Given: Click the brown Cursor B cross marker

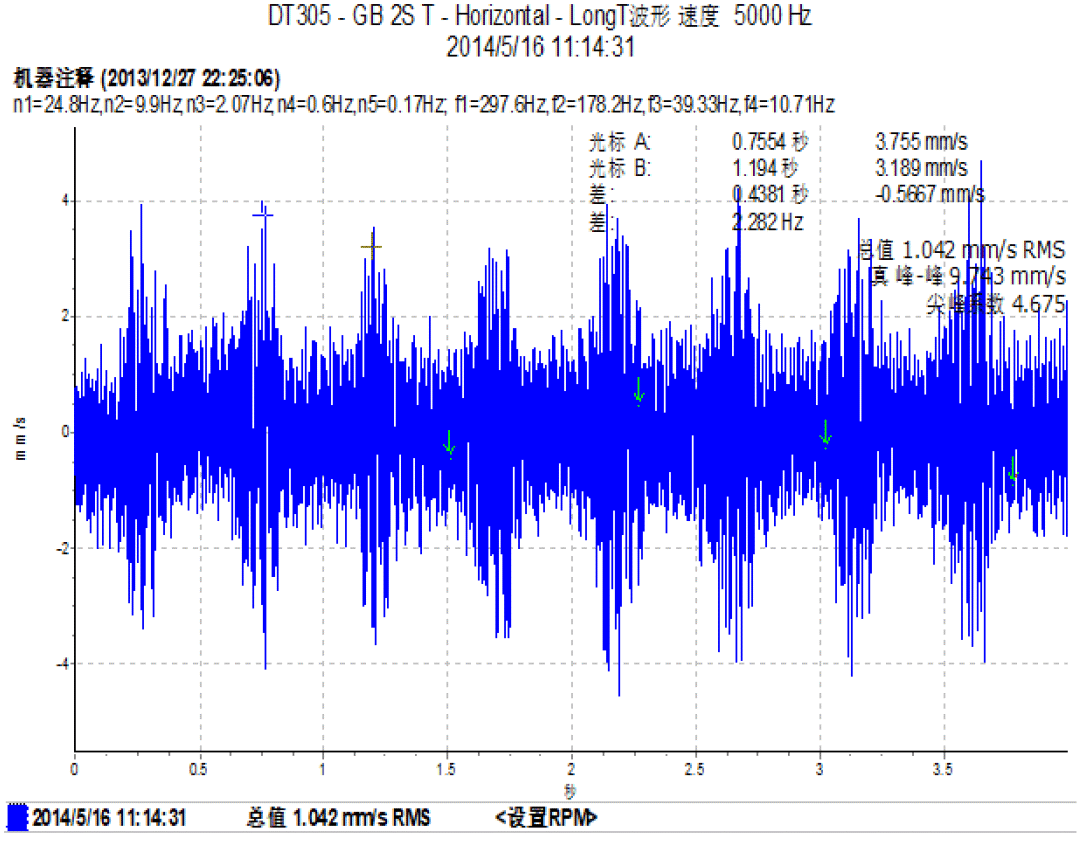Looking at the screenshot, I should click(372, 245).
